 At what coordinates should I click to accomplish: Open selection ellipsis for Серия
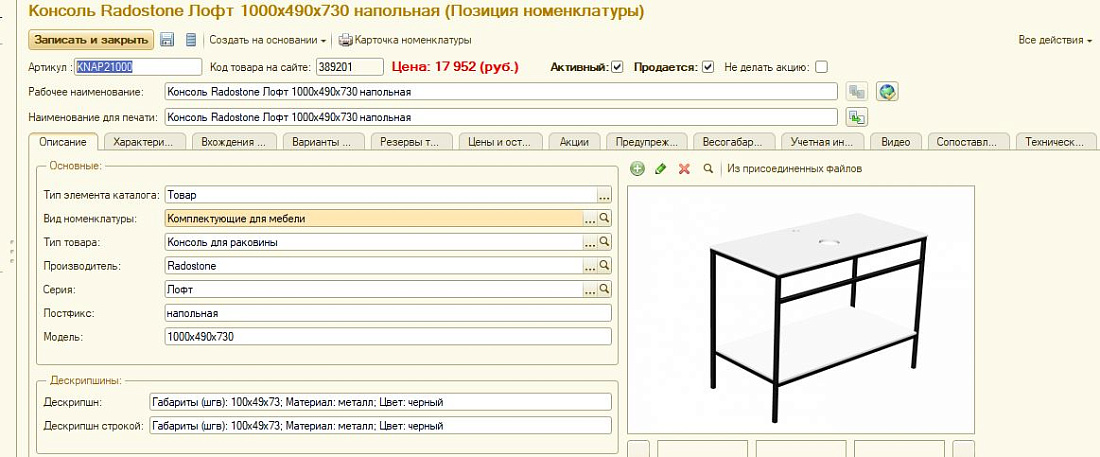click(x=590, y=289)
